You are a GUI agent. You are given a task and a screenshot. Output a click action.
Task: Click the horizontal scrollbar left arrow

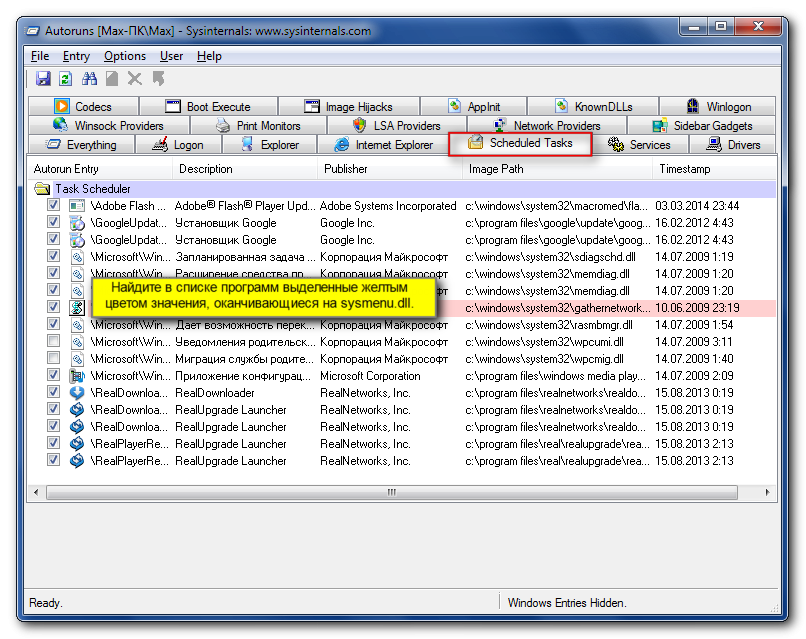point(36,492)
